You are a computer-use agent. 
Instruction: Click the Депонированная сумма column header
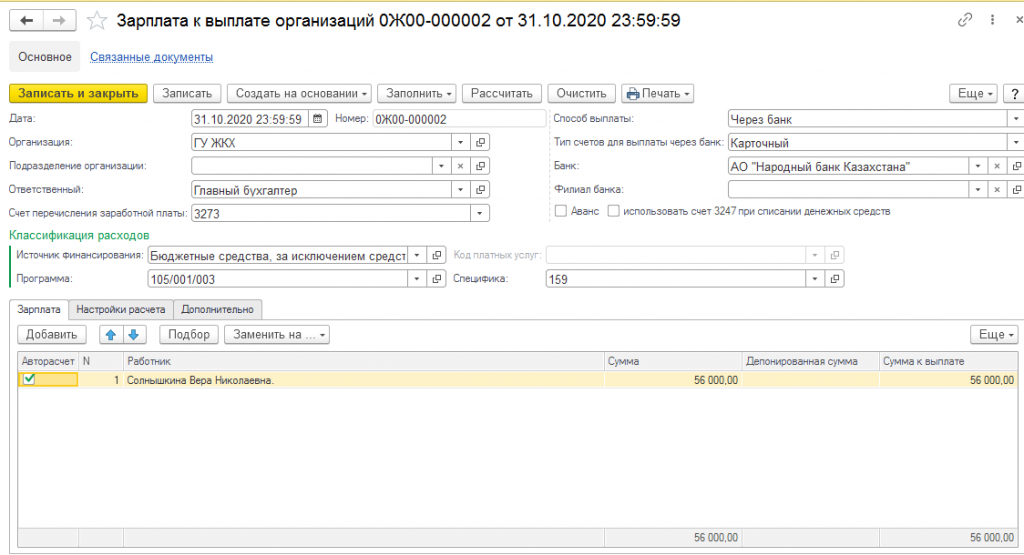coord(810,361)
